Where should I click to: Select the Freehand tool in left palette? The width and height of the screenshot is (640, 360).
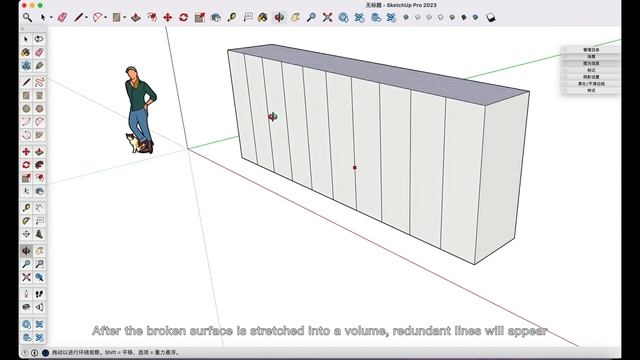point(39,82)
